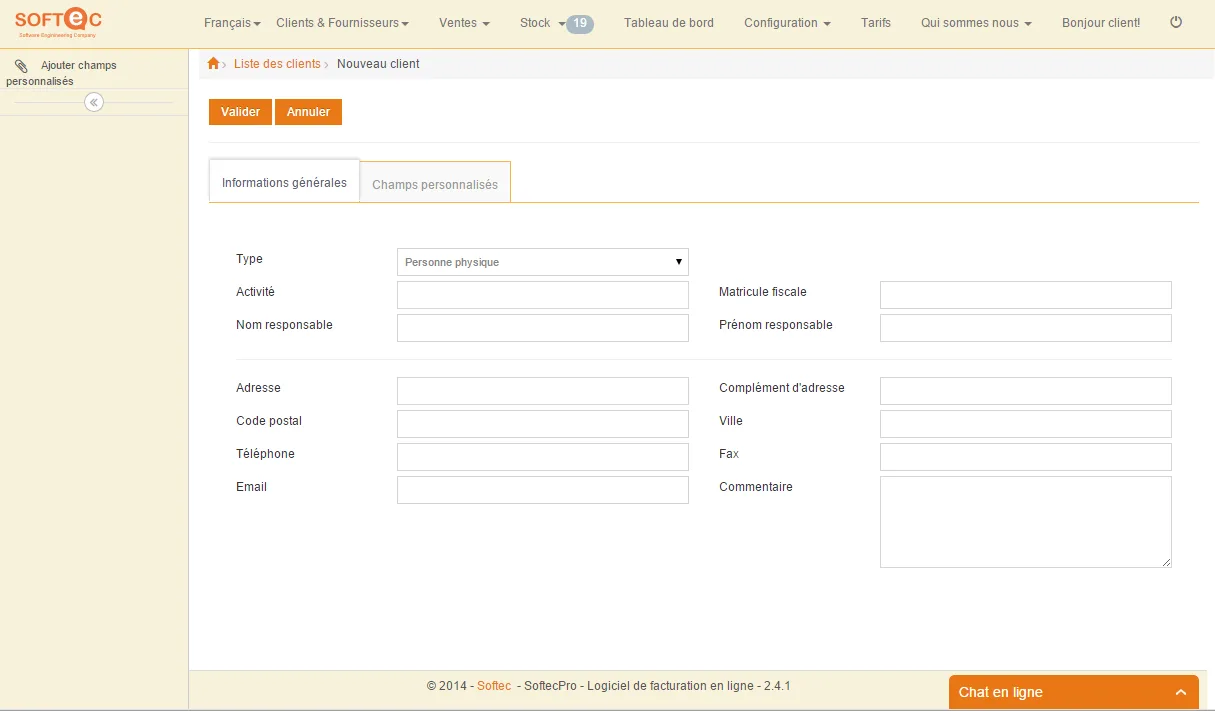Click the Stock badge showing 19

coord(580,23)
